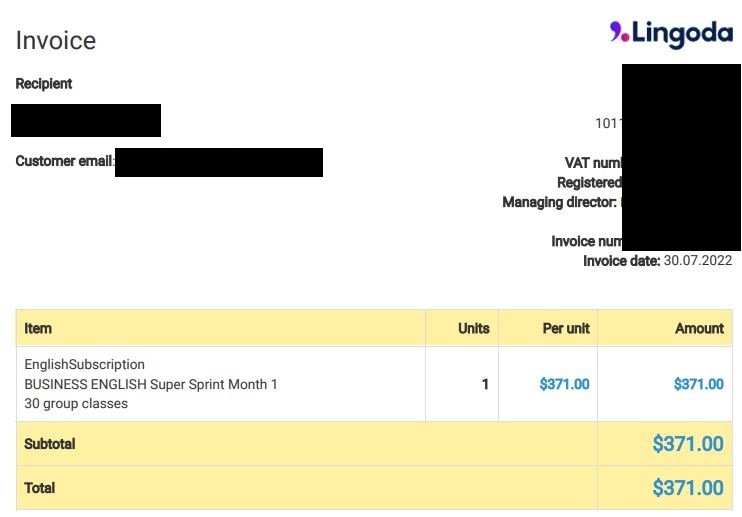Viewport: 742px width, 517px height.
Task: Click the 30 group classes text
Action: pyautogui.click(x=76, y=403)
